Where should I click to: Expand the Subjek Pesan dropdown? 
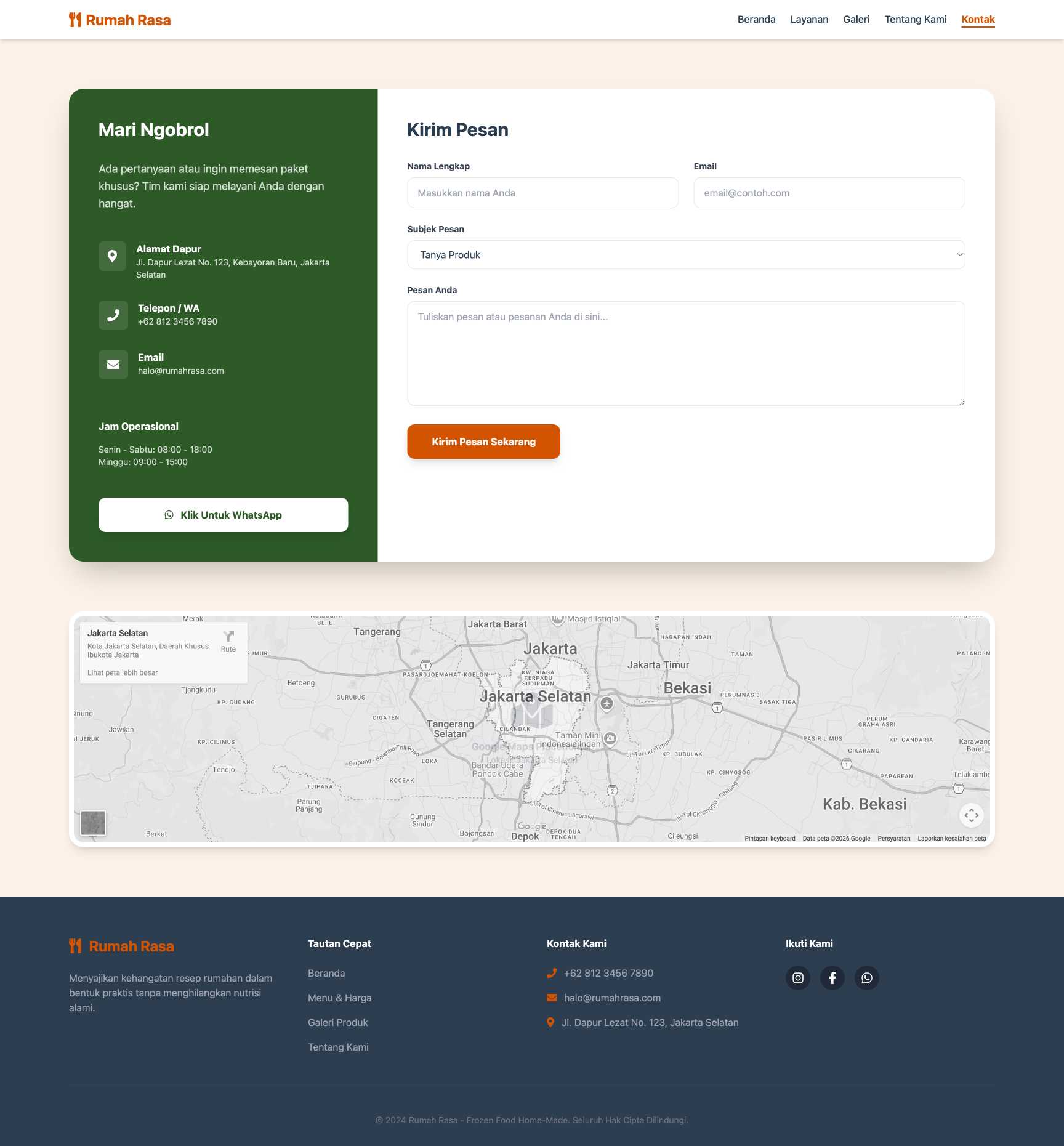pos(685,255)
